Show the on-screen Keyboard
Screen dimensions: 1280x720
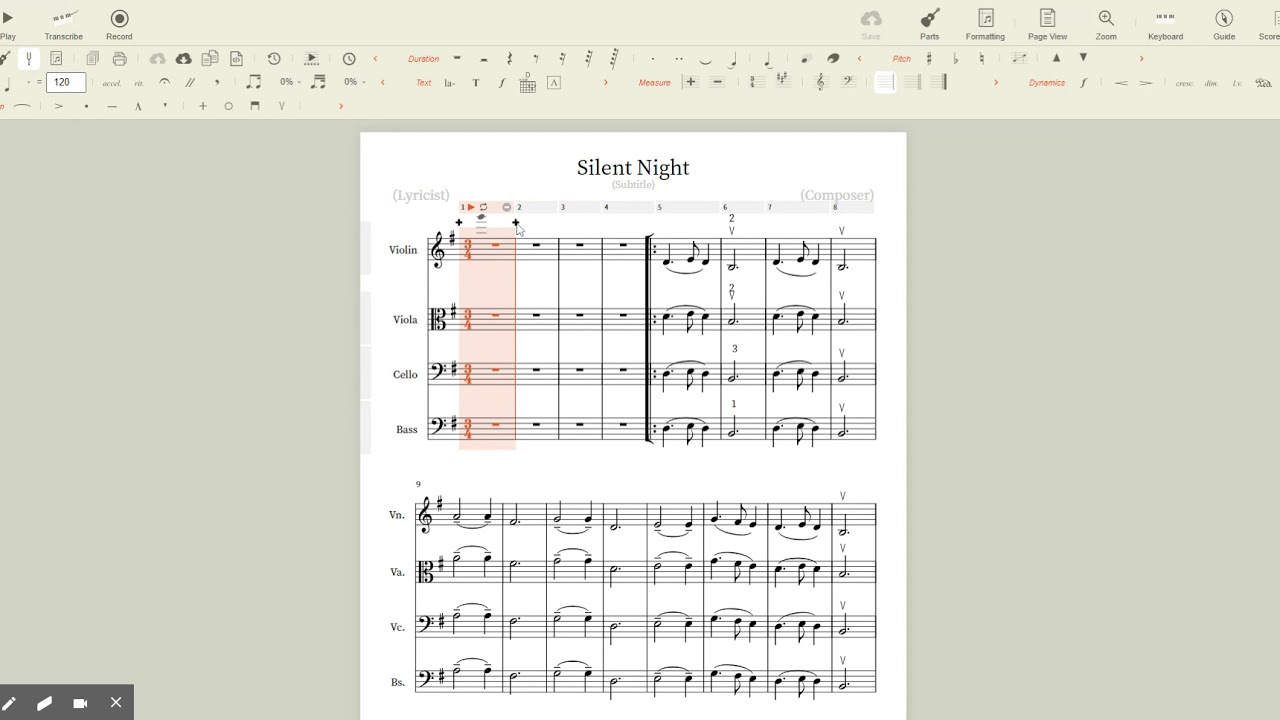pyautogui.click(x=1165, y=25)
